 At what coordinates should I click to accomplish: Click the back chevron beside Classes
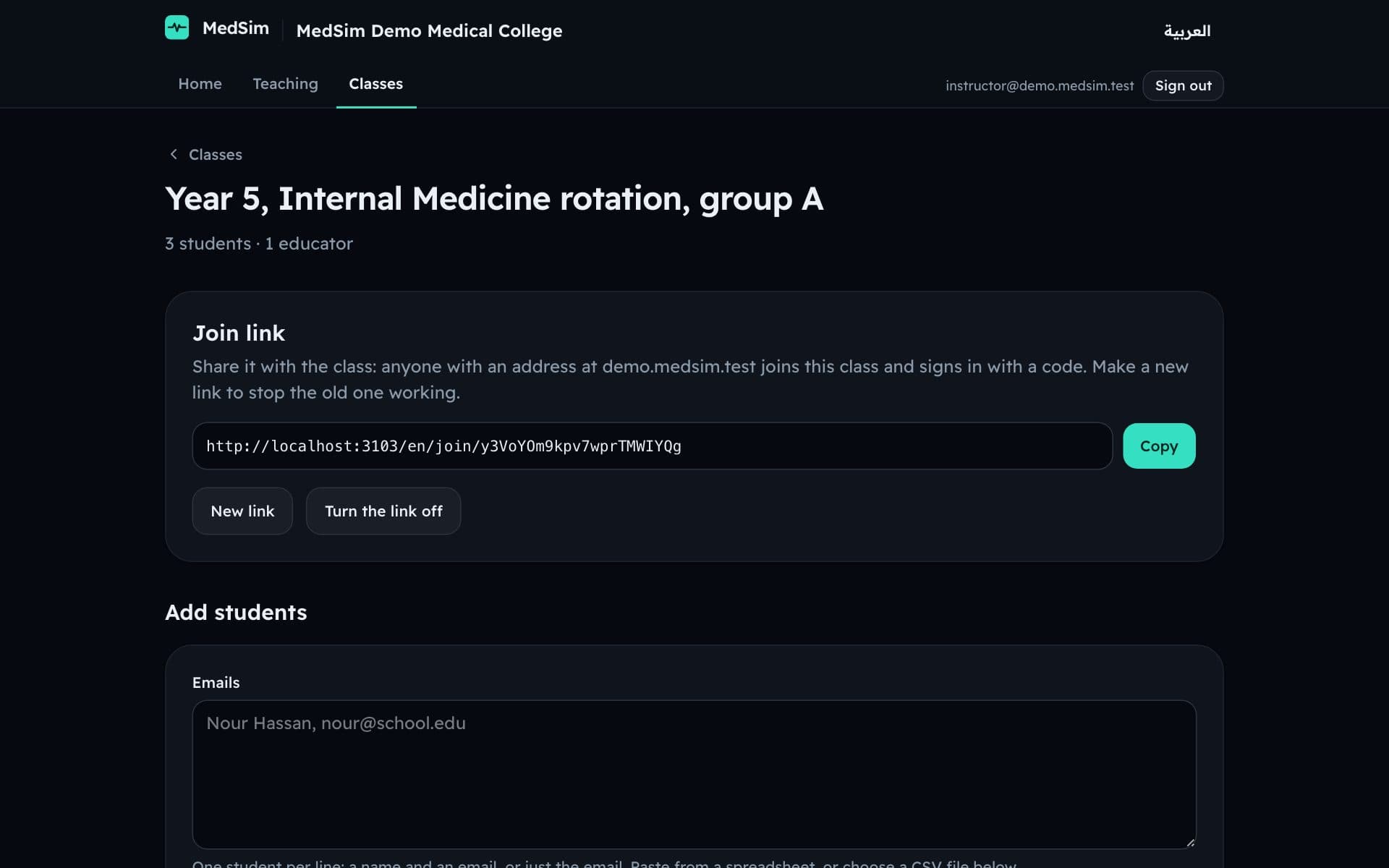174,154
